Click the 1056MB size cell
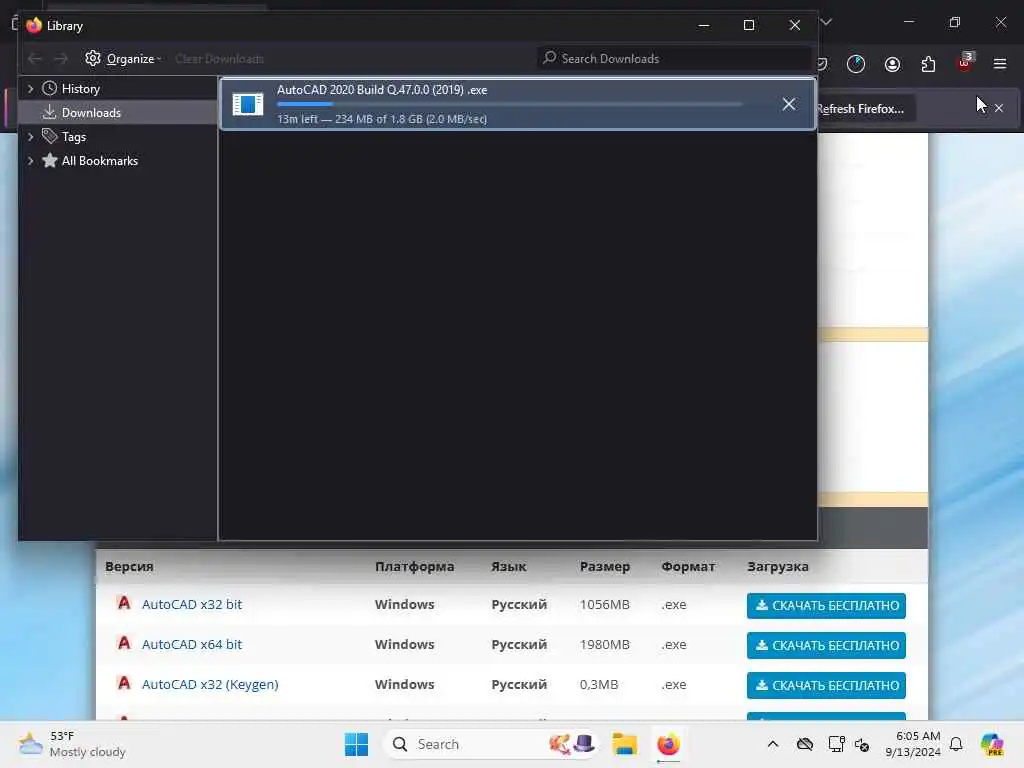The image size is (1024, 768). 605,605
